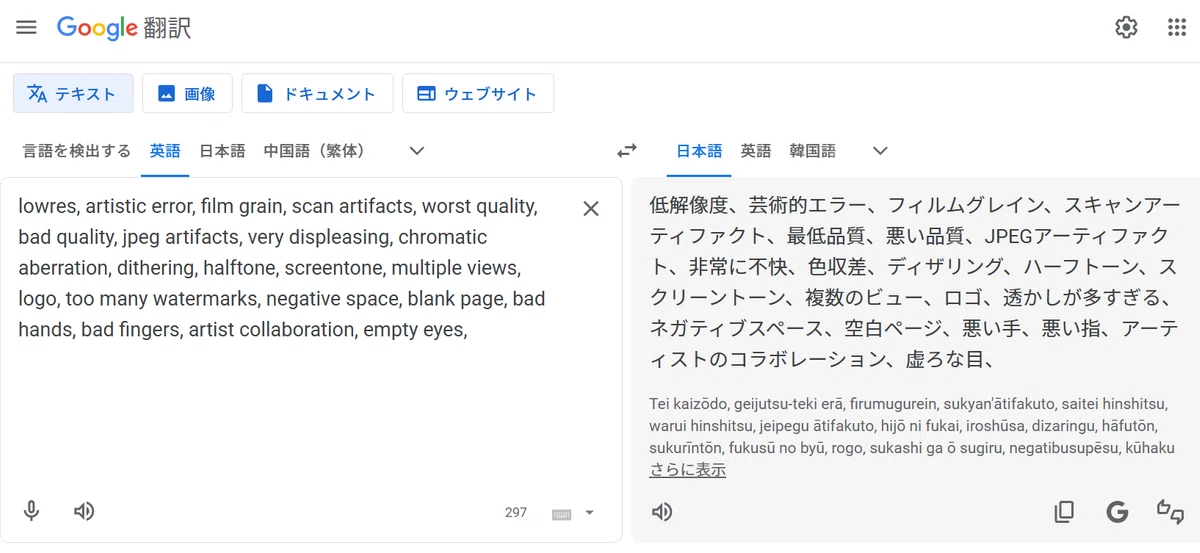Switch to 画像 translation mode
This screenshot has width=1200, height=553.
coord(187,94)
